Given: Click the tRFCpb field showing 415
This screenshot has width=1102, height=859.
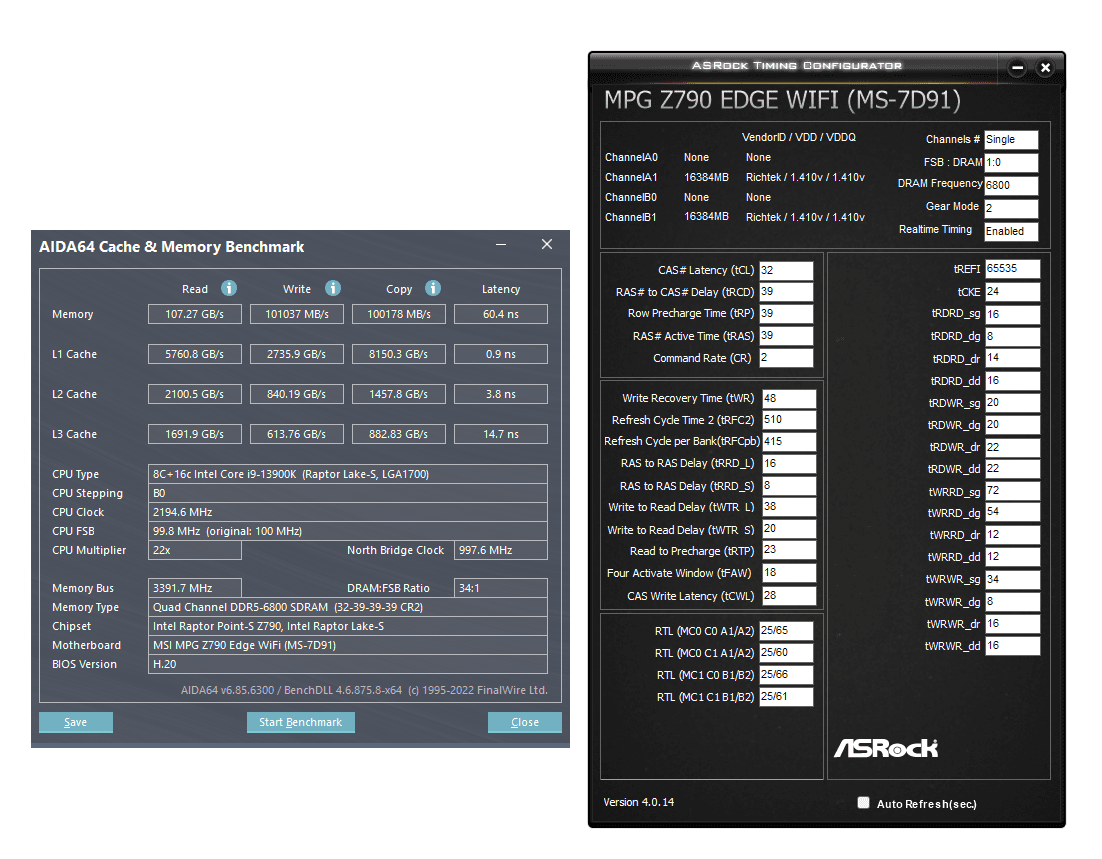Looking at the screenshot, I should click(x=789, y=441).
